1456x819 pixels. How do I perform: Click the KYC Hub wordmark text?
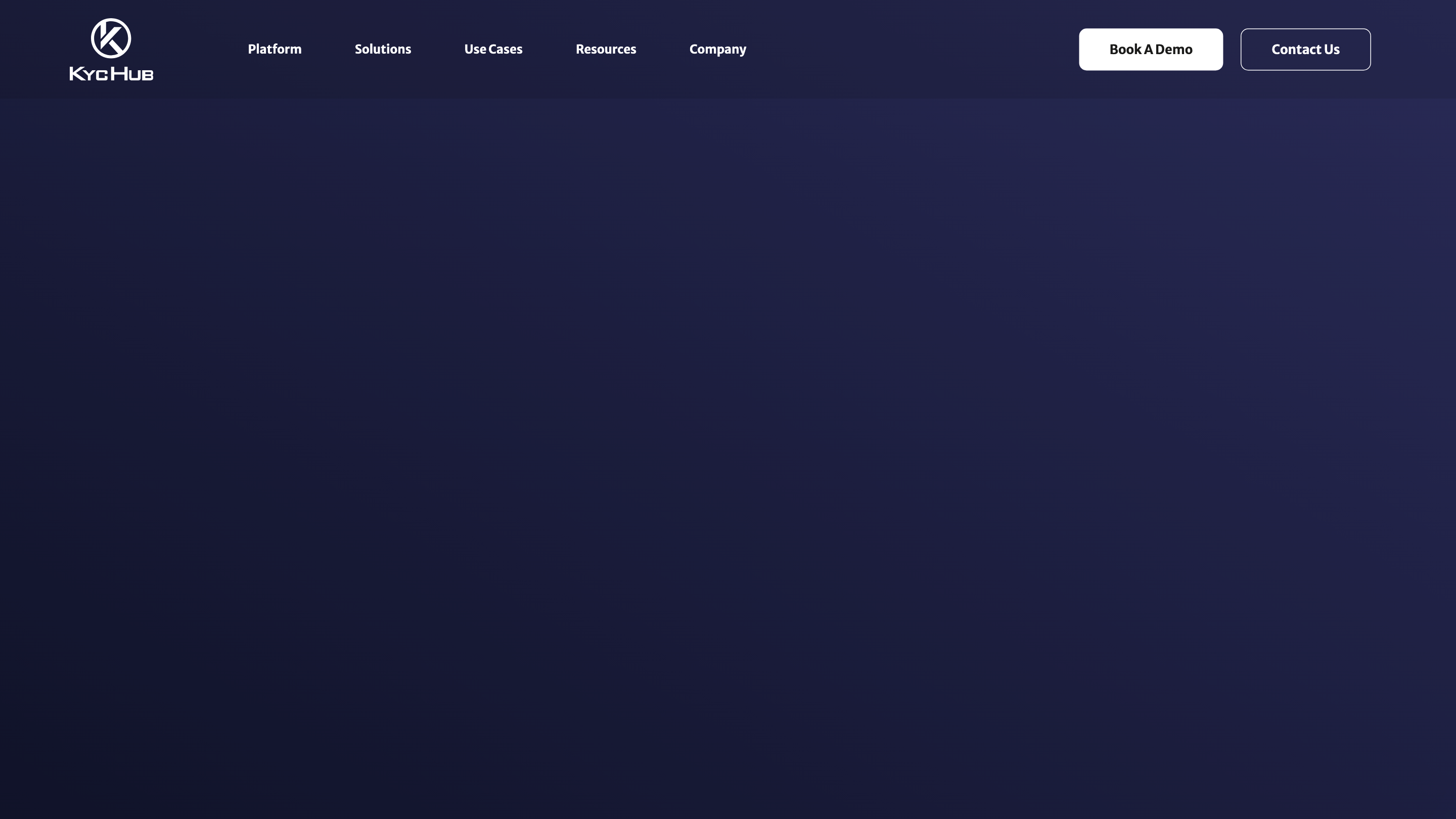(111, 73)
